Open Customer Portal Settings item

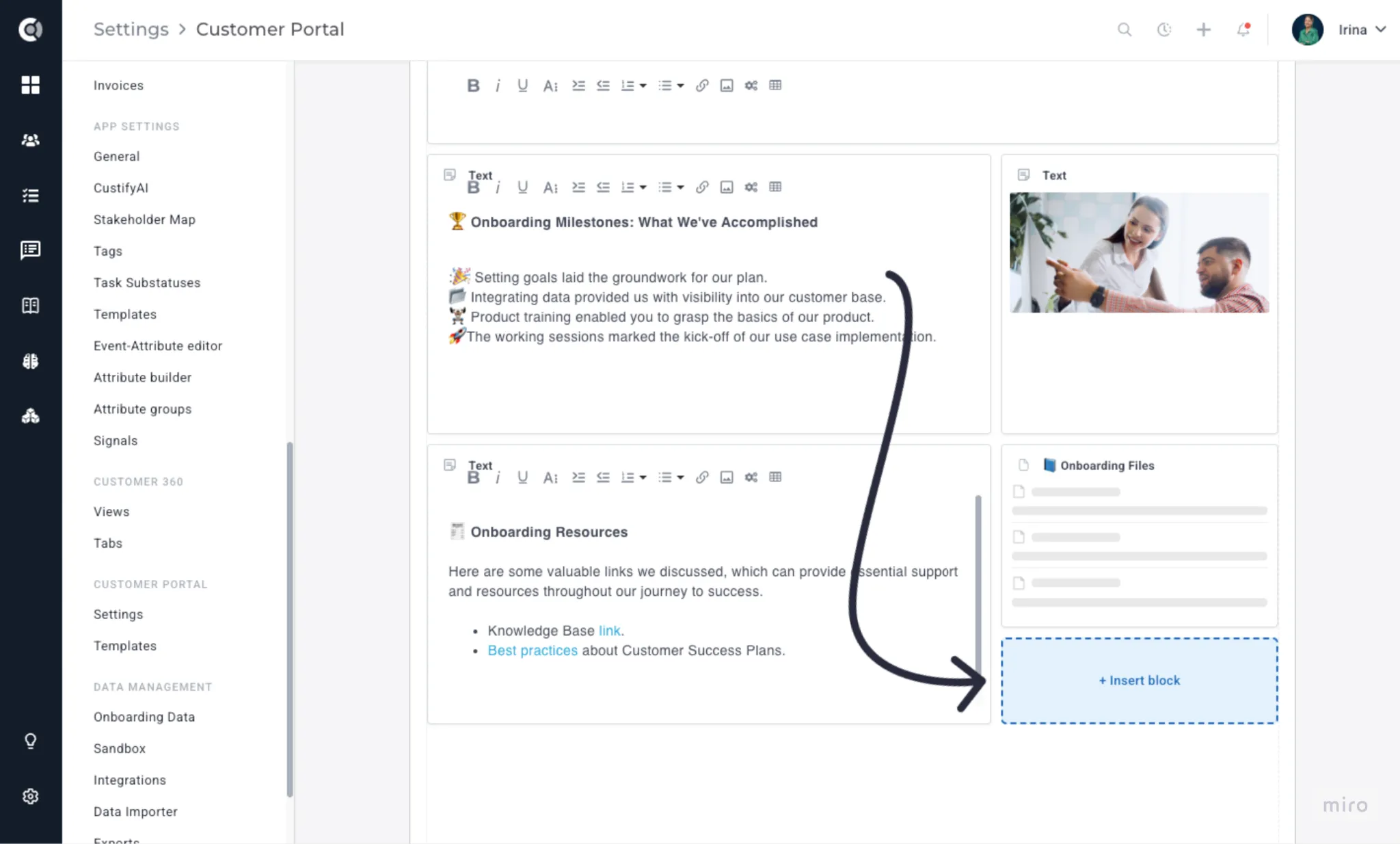(118, 614)
